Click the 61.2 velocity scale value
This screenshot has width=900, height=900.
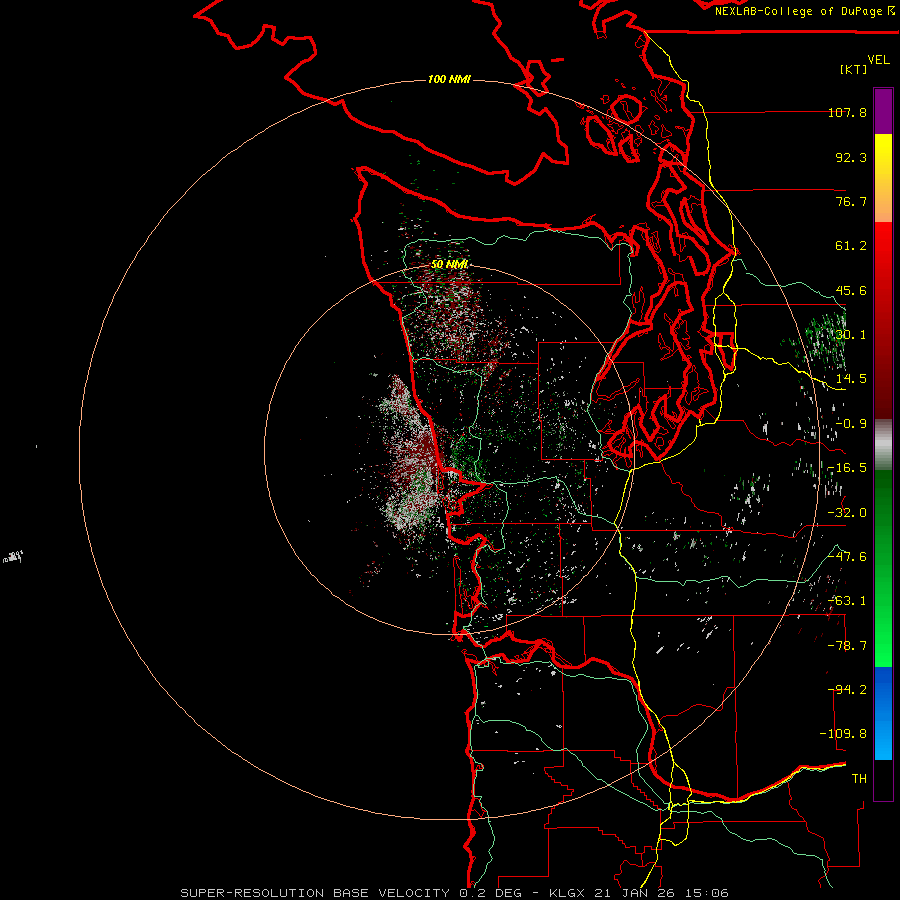point(851,246)
